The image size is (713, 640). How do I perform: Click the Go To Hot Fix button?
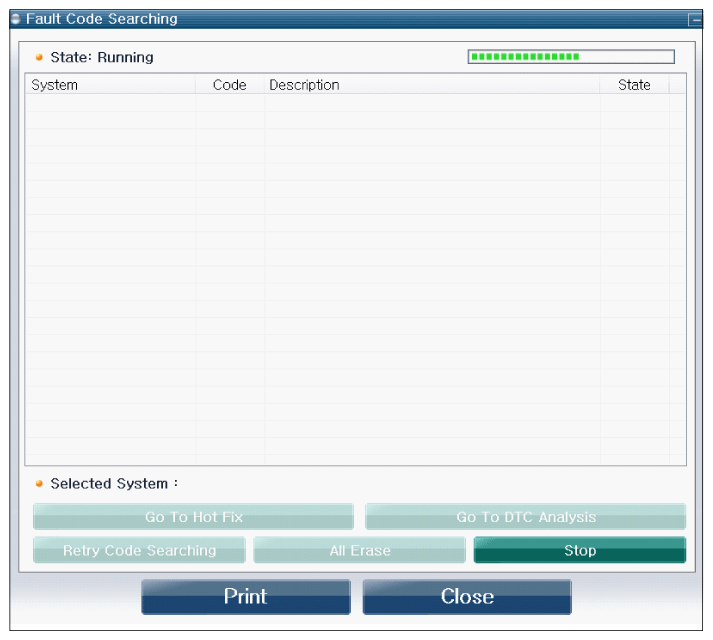tap(193, 517)
